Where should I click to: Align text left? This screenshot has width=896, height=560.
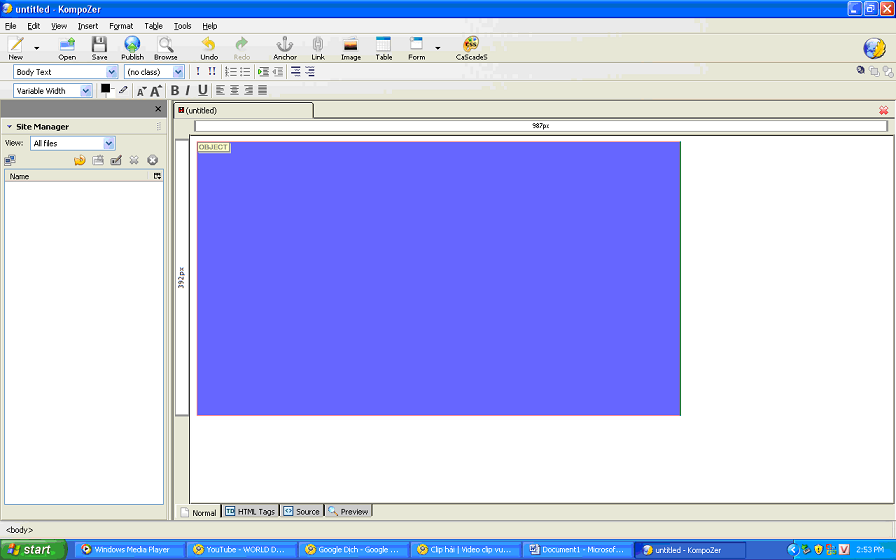point(220,90)
